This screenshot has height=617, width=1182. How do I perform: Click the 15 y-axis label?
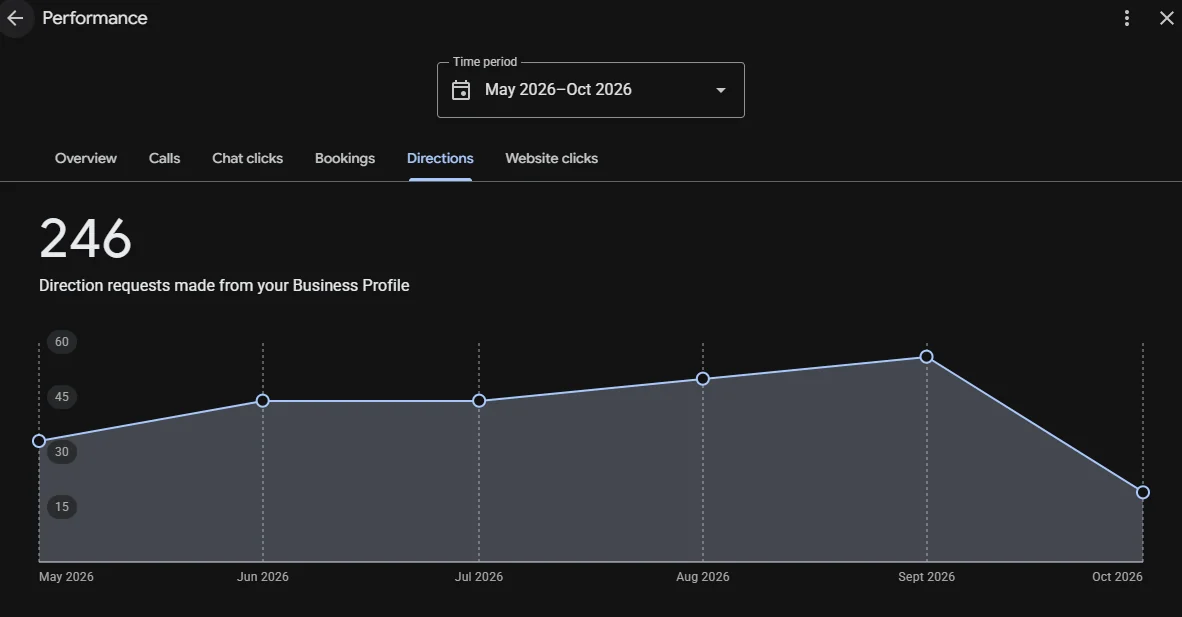tap(62, 507)
